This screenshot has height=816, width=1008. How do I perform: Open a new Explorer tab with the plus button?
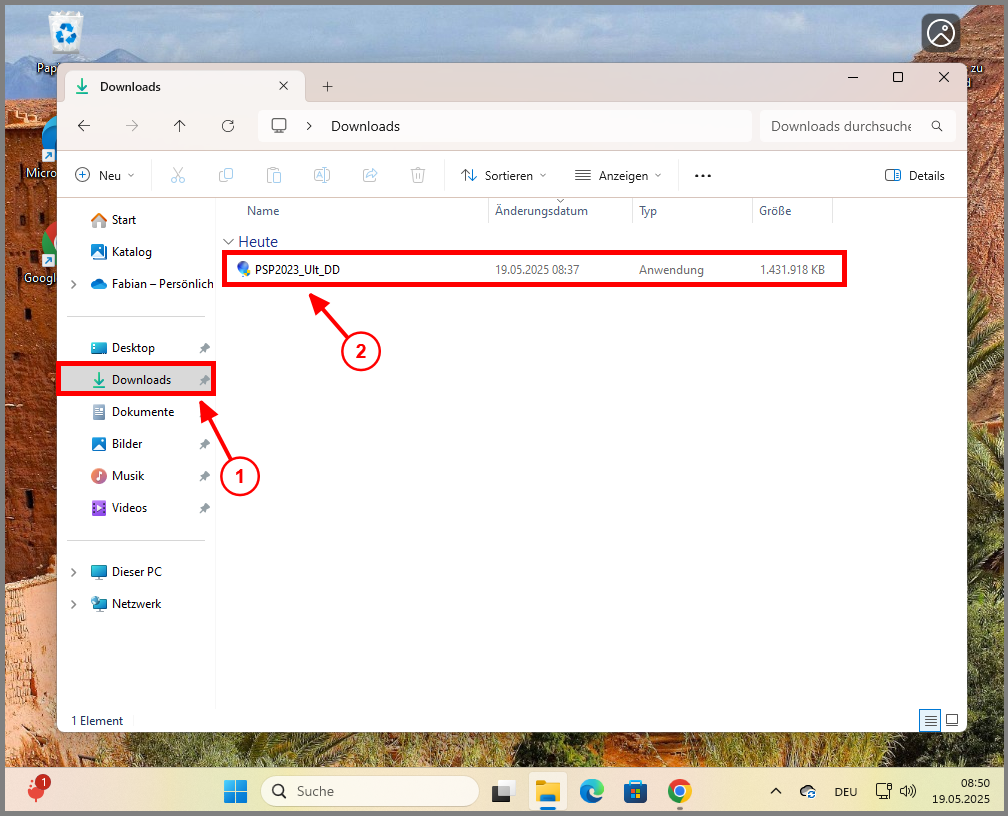[x=327, y=86]
